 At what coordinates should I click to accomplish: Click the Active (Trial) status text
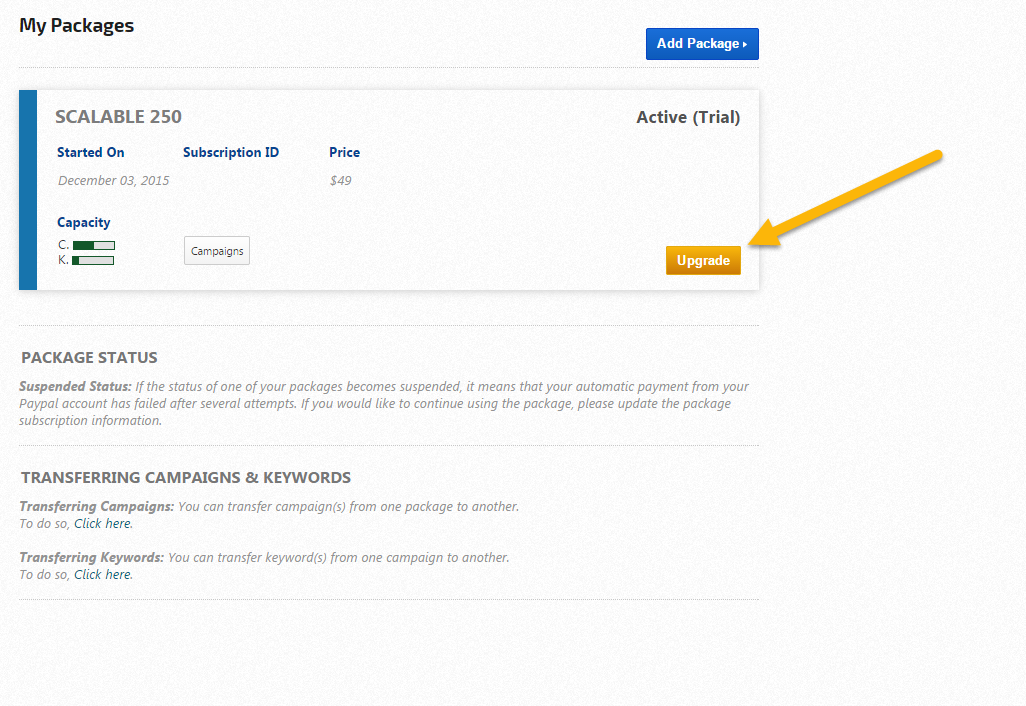point(688,117)
